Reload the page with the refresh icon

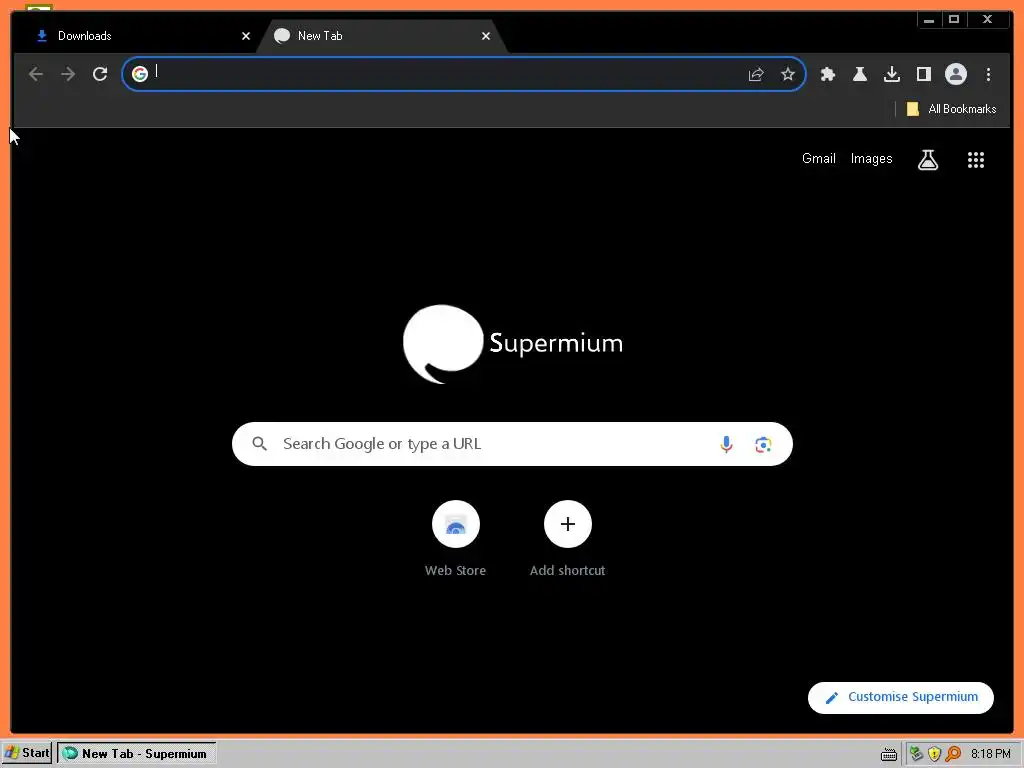pyautogui.click(x=100, y=74)
